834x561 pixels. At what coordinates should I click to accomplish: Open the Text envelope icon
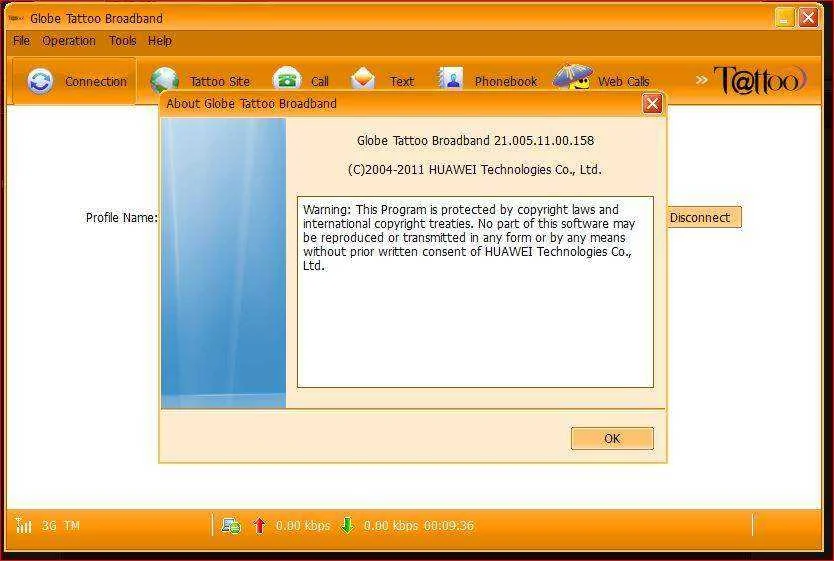363,80
